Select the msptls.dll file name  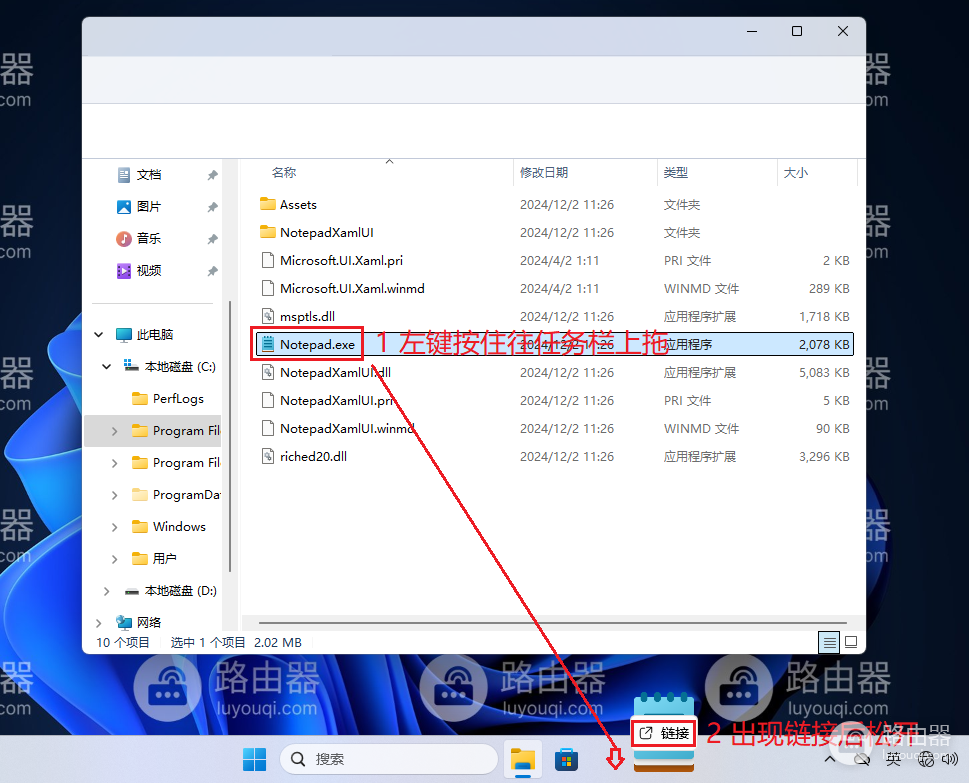point(307,317)
